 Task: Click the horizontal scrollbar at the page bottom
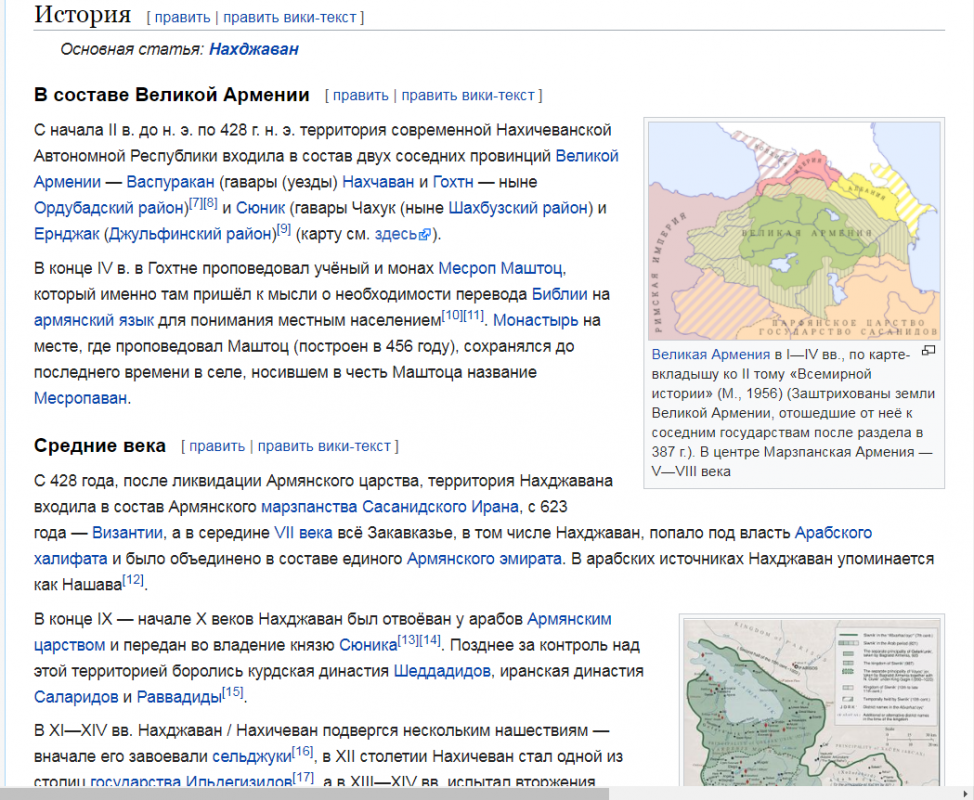tap(300, 793)
